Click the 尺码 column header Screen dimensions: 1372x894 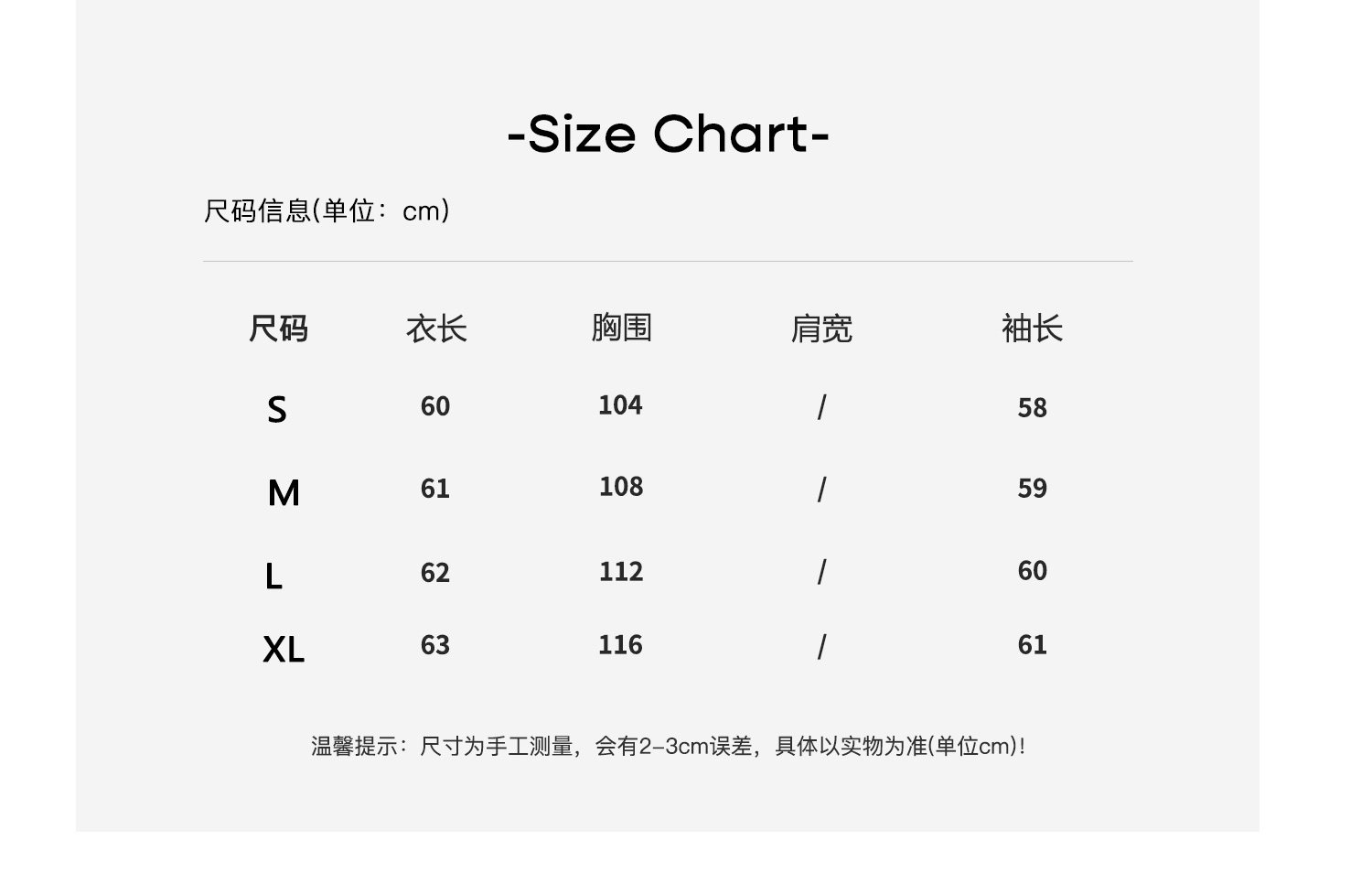click(x=278, y=329)
